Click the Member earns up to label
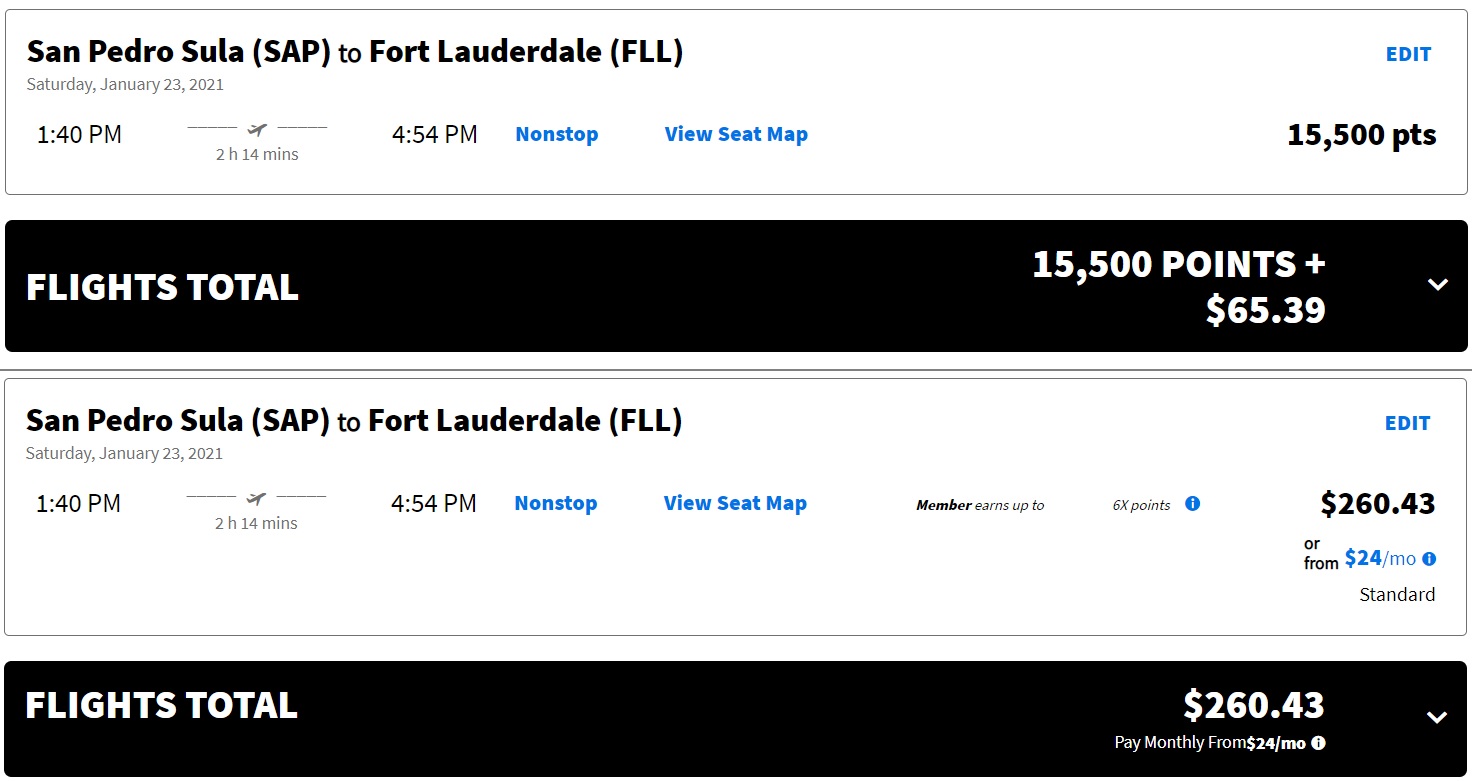The image size is (1472, 781). point(980,505)
